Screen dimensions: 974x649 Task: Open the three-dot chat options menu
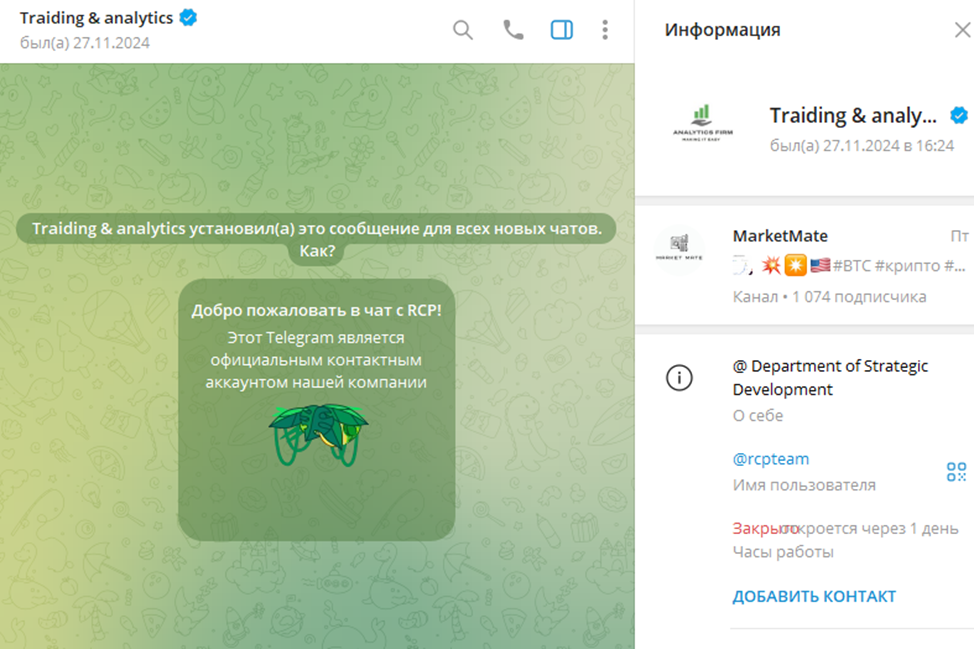[605, 30]
